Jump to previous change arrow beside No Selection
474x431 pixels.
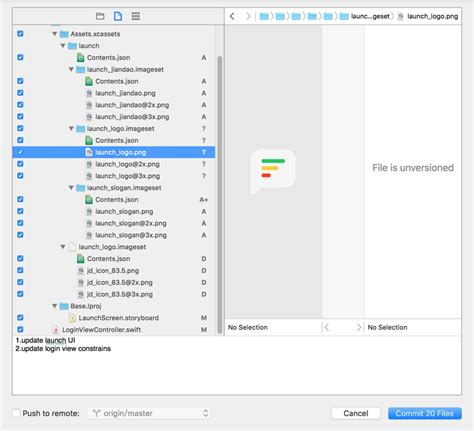pos(326,327)
